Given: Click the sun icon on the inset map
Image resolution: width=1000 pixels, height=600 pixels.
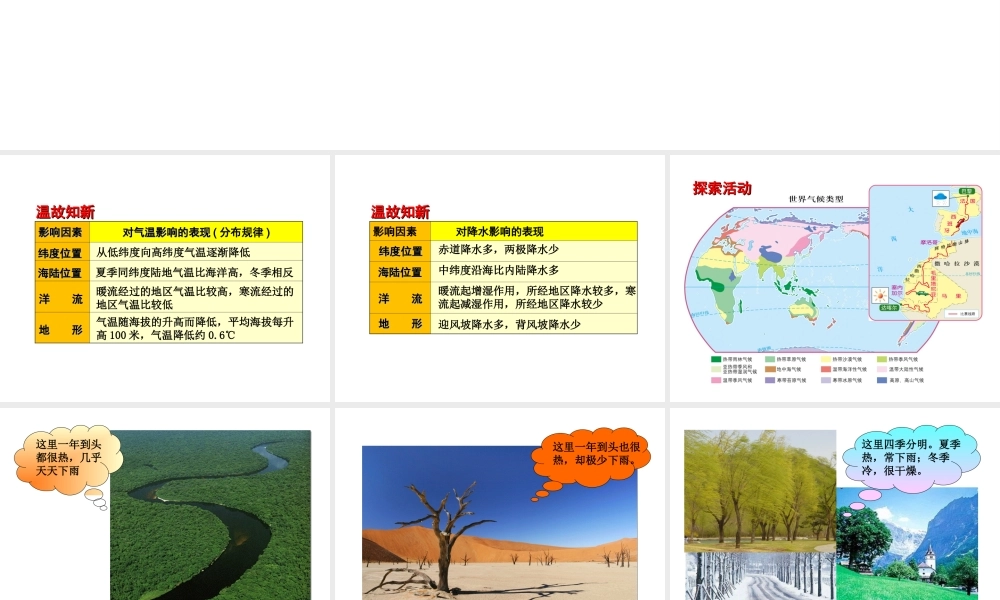Looking at the screenshot, I should pos(880,295).
